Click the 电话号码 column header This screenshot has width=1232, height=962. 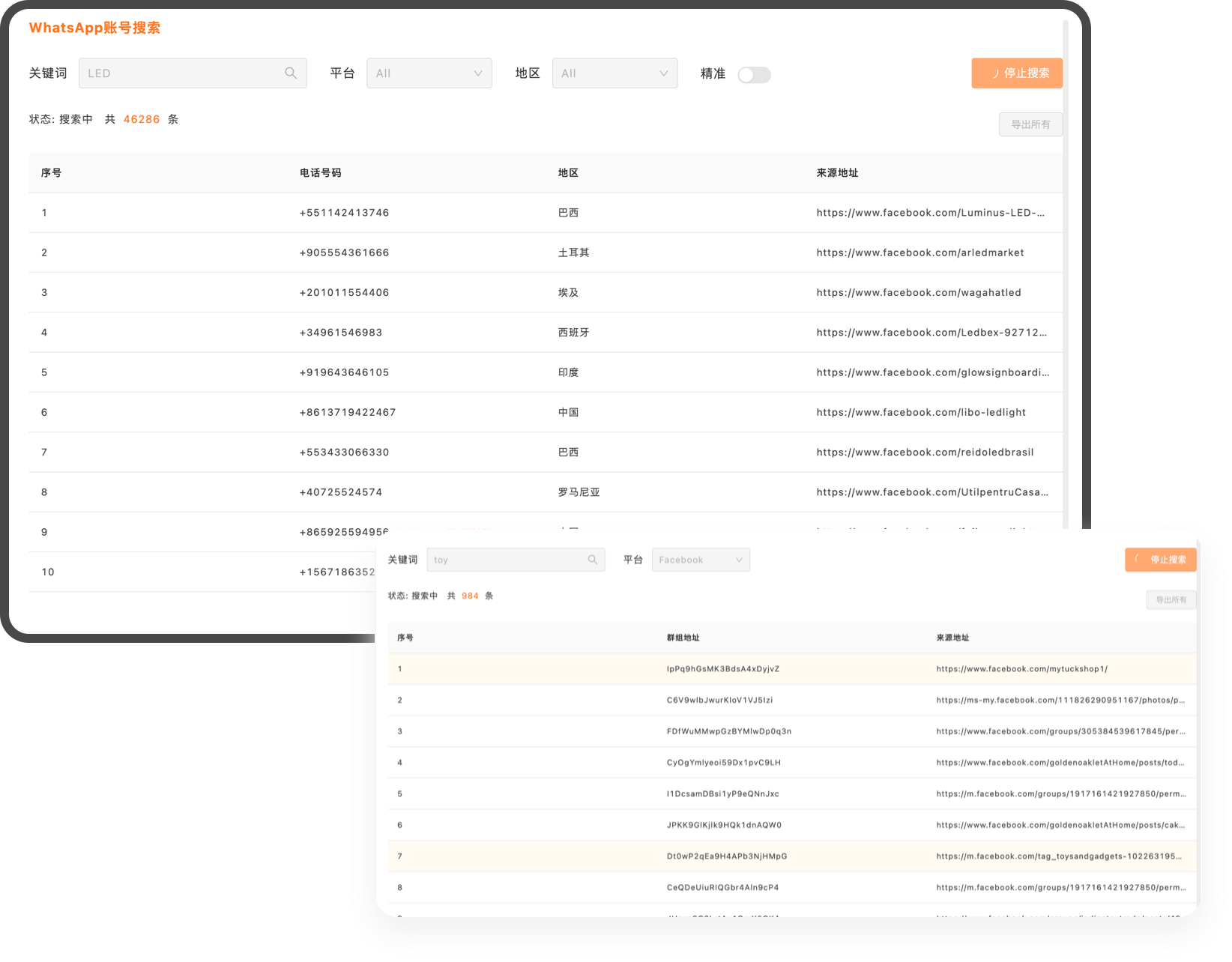coord(320,173)
